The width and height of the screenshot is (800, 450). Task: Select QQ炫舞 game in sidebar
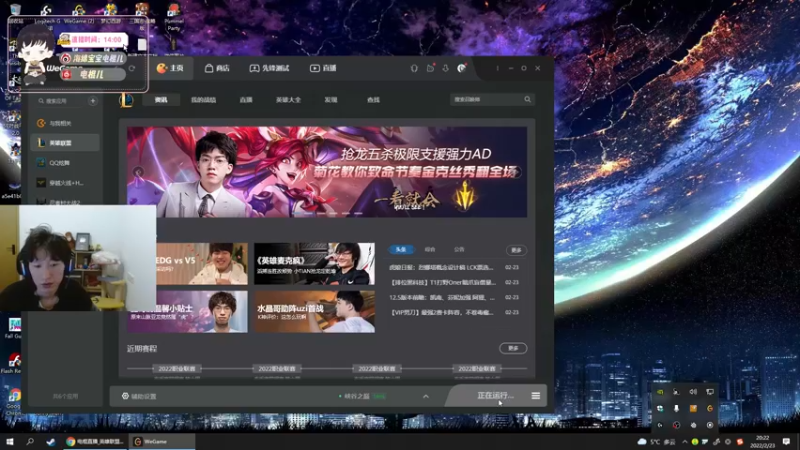(x=65, y=163)
